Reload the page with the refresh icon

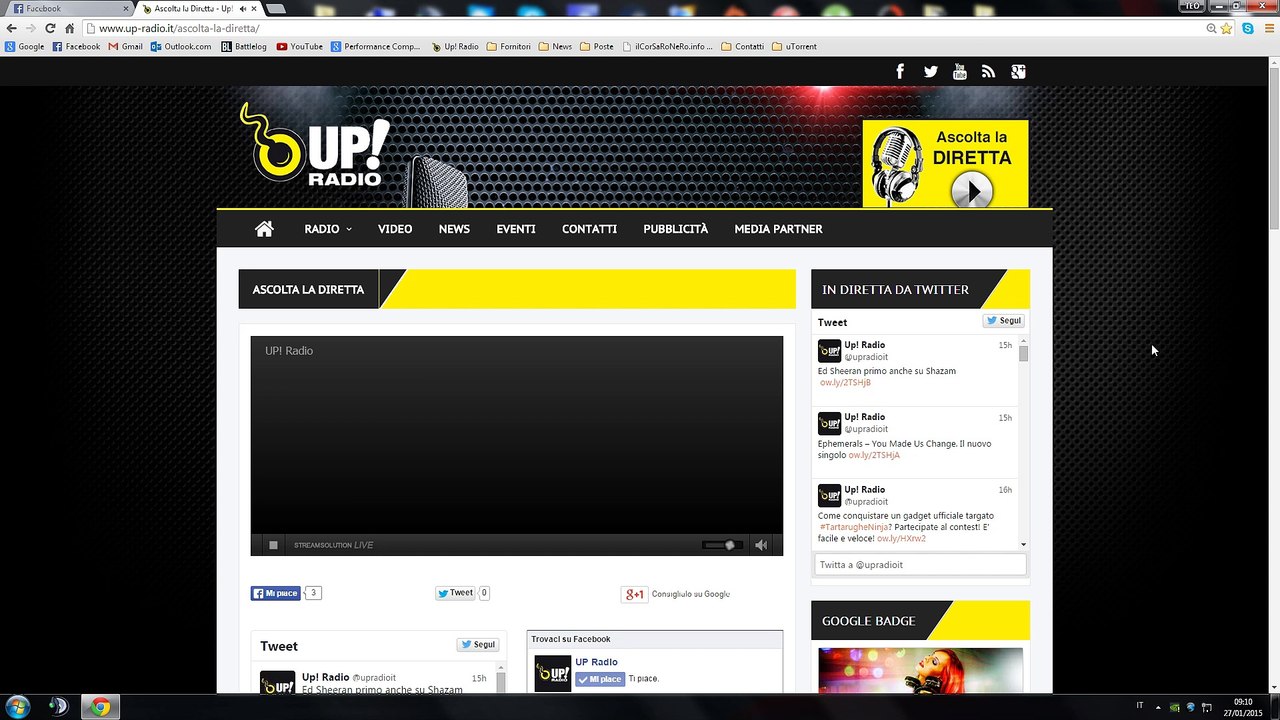pos(50,29)
